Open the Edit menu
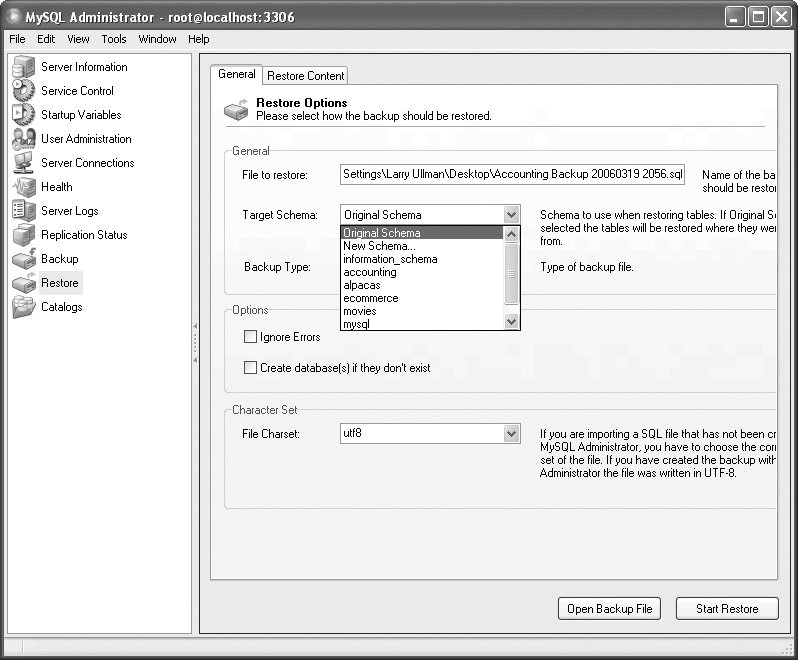The height and width of the screenshot is (660, 798). [46, 39]
